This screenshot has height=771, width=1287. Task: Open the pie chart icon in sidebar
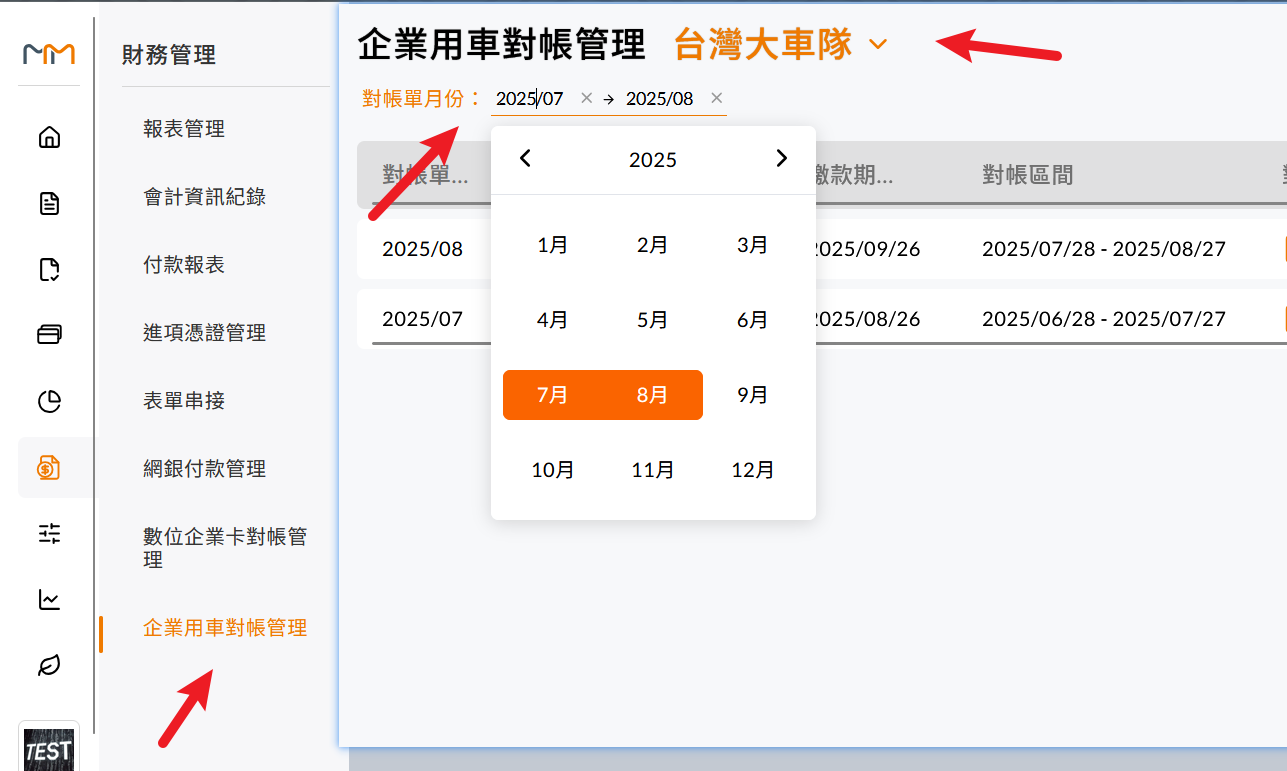click(49, 401)
